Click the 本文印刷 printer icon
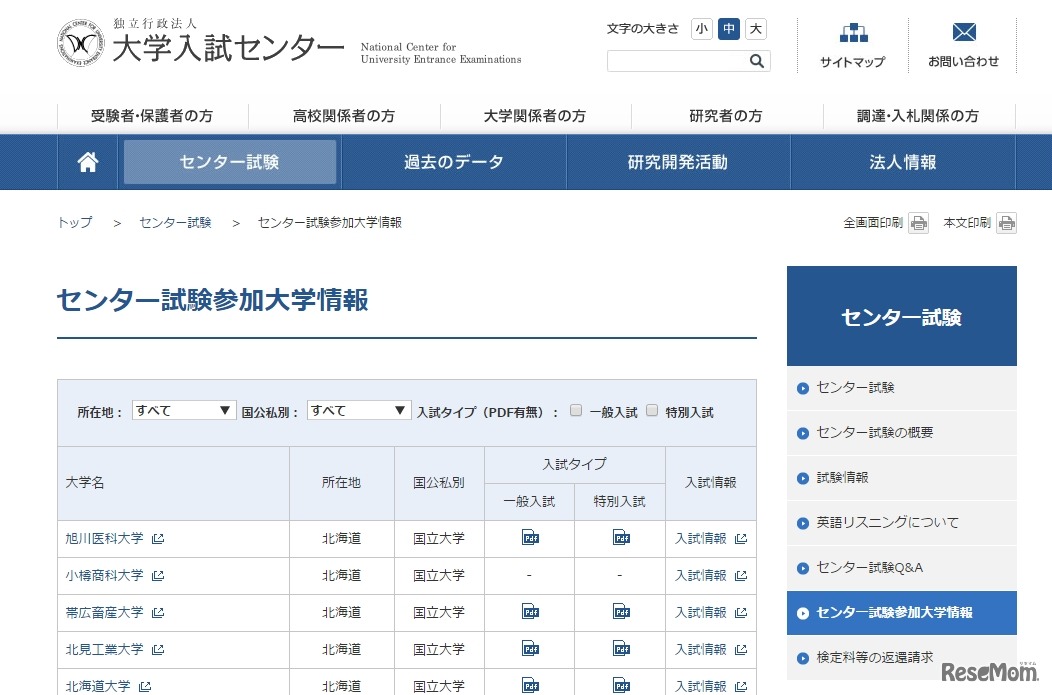Image resolution: width=1052 pixels, height=695 pixels. (x=1008, y=222)
